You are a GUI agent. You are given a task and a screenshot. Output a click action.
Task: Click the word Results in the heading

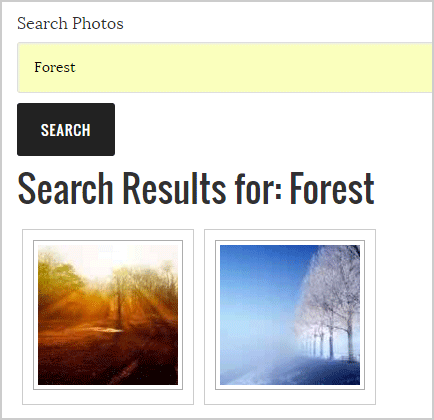pos(175,188)
